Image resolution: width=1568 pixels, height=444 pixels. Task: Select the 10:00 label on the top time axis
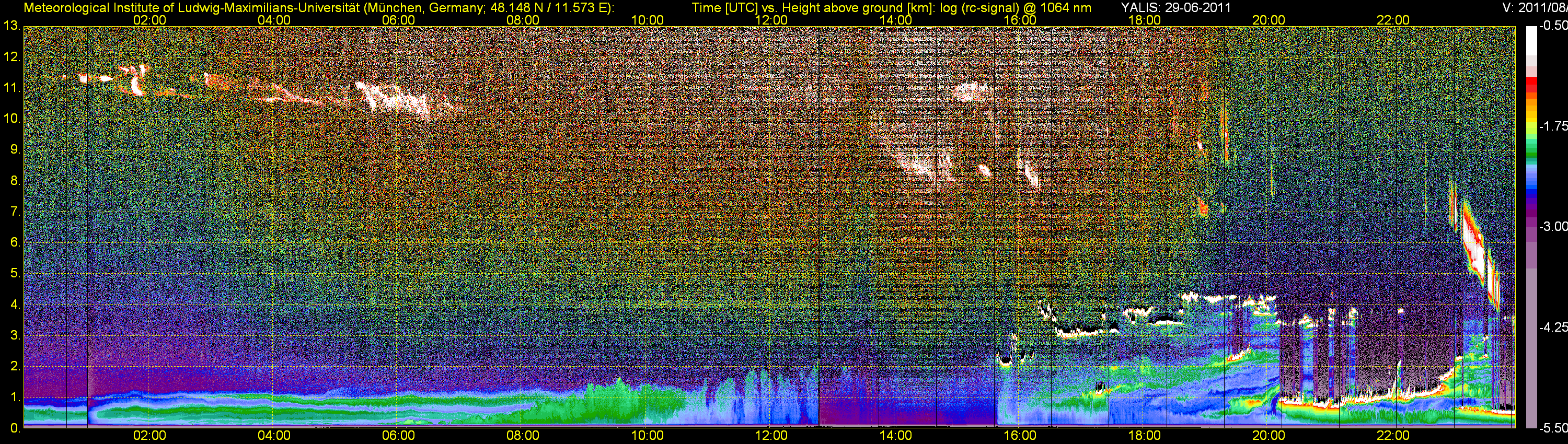click(x=647, y=20)
